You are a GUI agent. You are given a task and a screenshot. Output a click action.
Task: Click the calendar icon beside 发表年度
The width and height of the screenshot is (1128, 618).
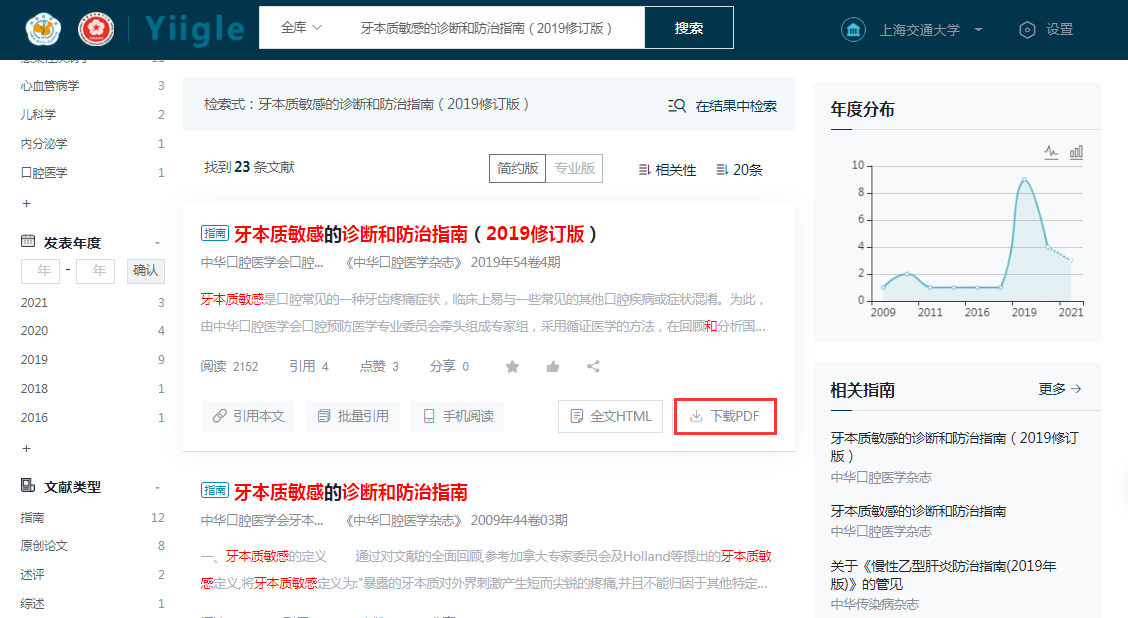tap(28, 241)
